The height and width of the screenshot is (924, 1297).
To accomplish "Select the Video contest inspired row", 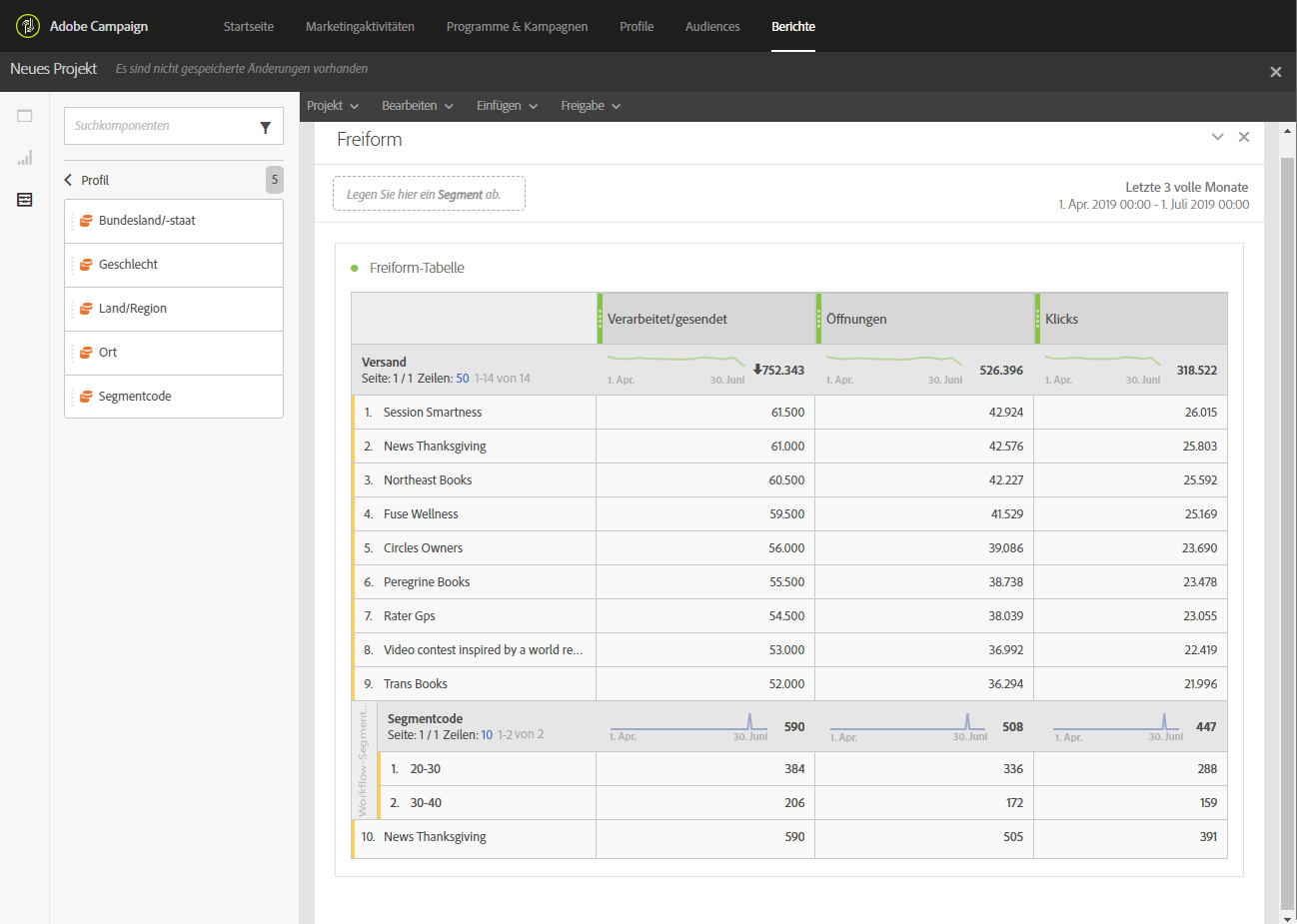I will [x=789, y=650].
